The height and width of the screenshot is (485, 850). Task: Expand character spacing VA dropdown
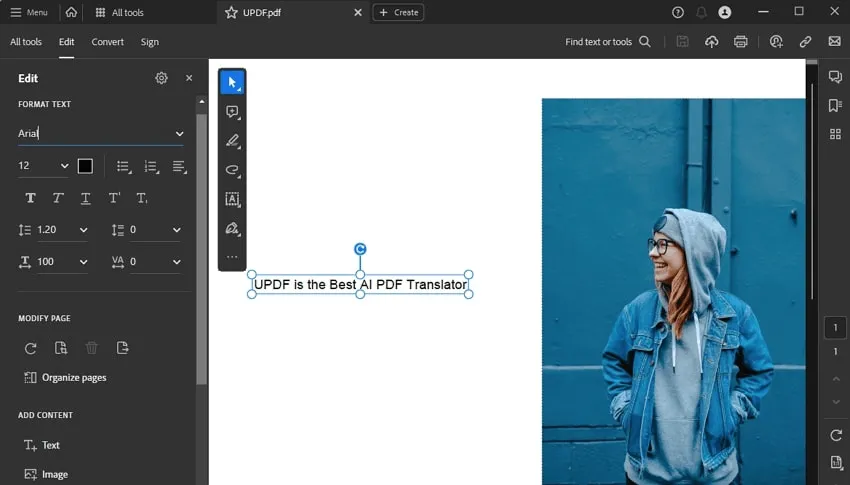tap(177, 262)
